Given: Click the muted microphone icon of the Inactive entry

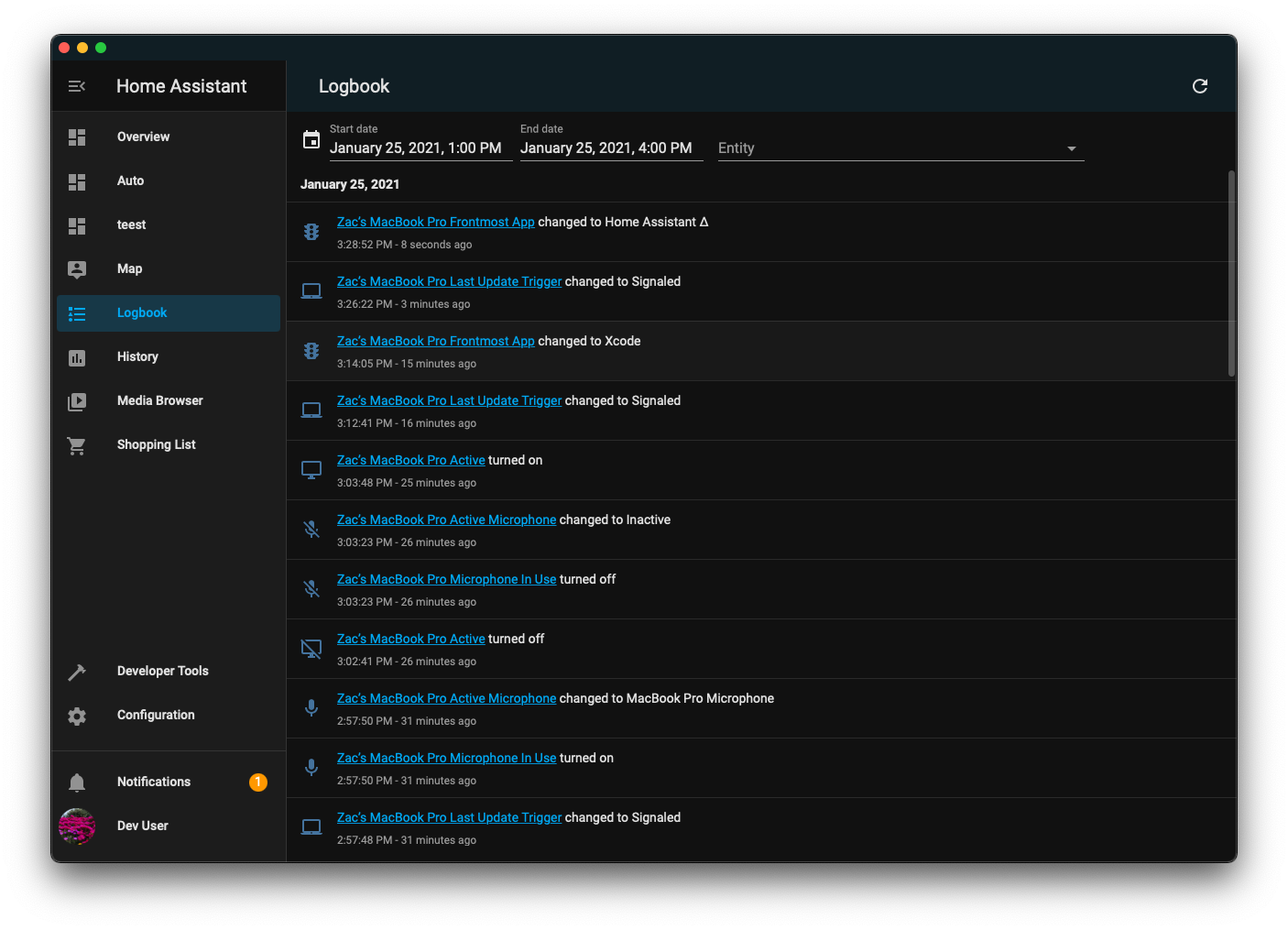Looking at the screenshot, I should [311, 530].
